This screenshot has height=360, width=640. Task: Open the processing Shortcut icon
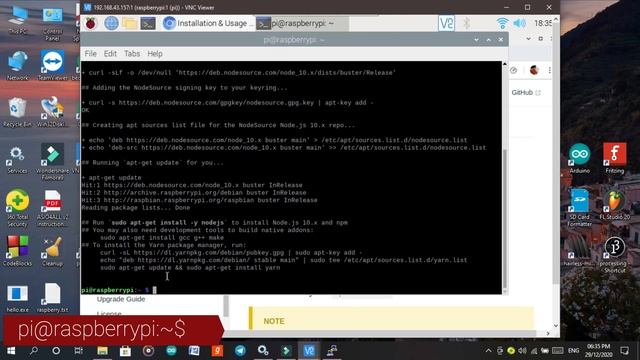[615, 255]
